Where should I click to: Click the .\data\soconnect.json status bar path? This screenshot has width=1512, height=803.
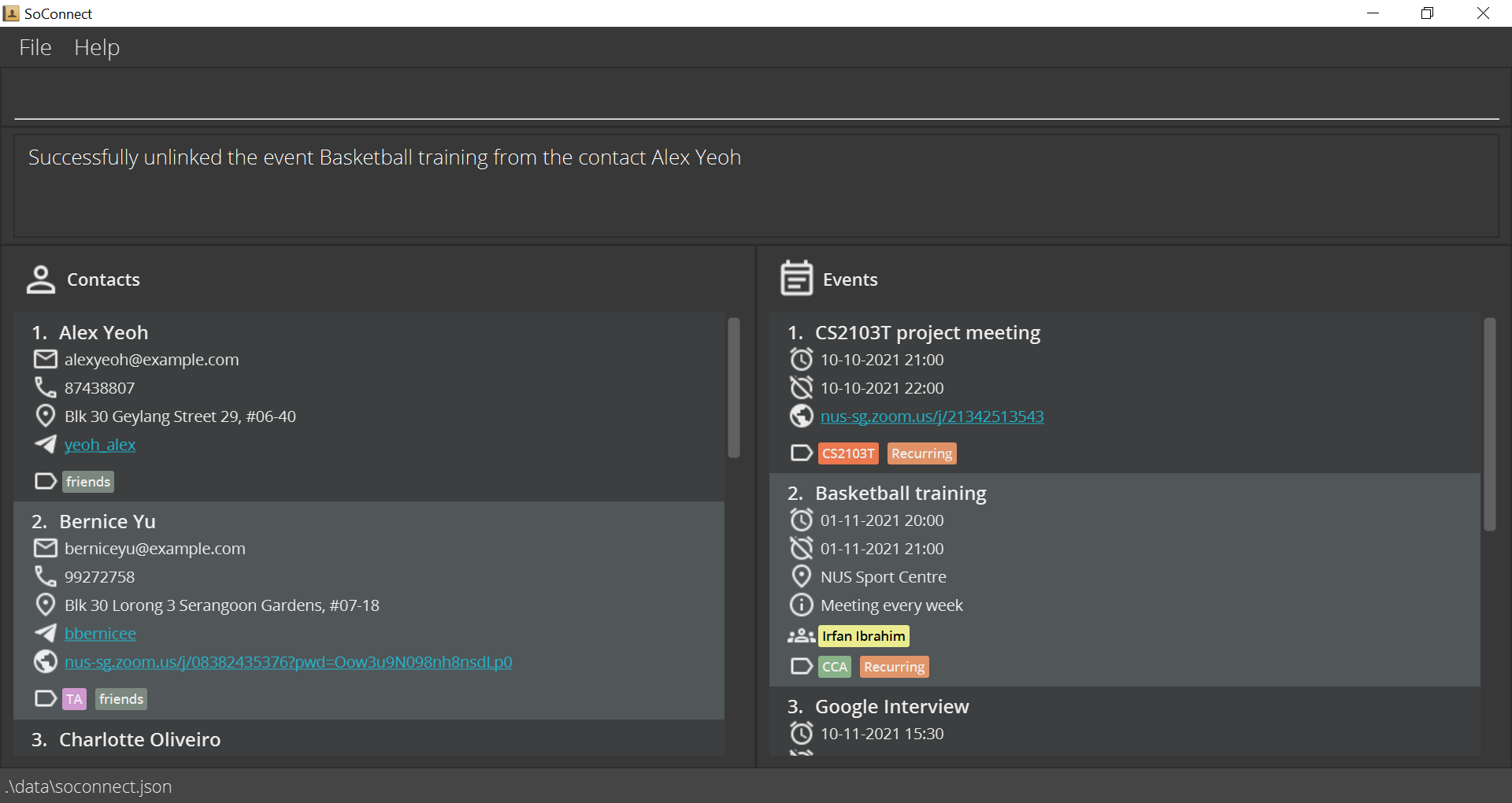point(89,786)
